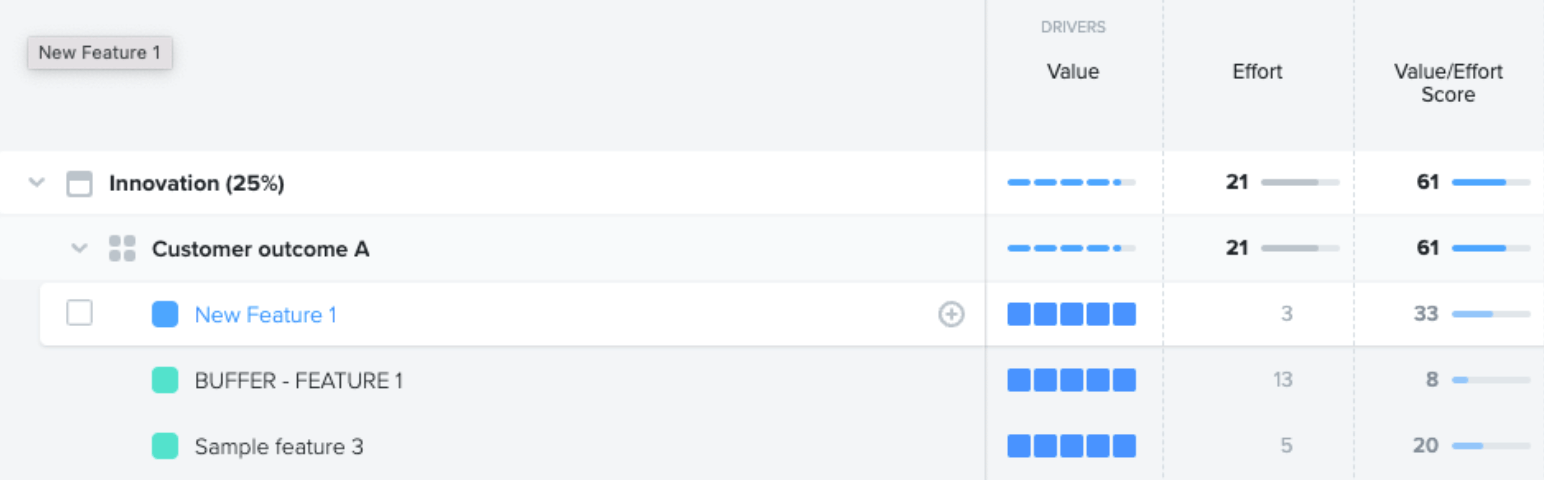Tick the checkbox beside New Feature 1
Viewport: 1544px width, 480px height.
tap(80, 314)
